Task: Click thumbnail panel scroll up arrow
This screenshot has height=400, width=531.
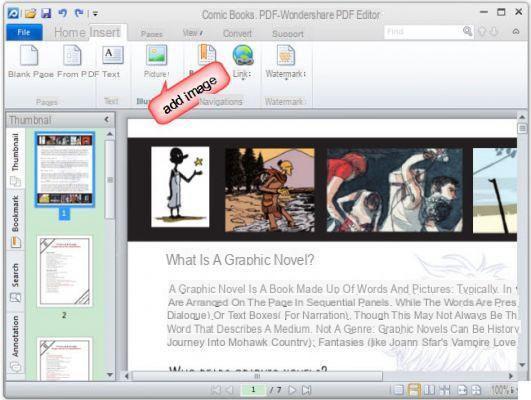Action: (x=110, y=134)
